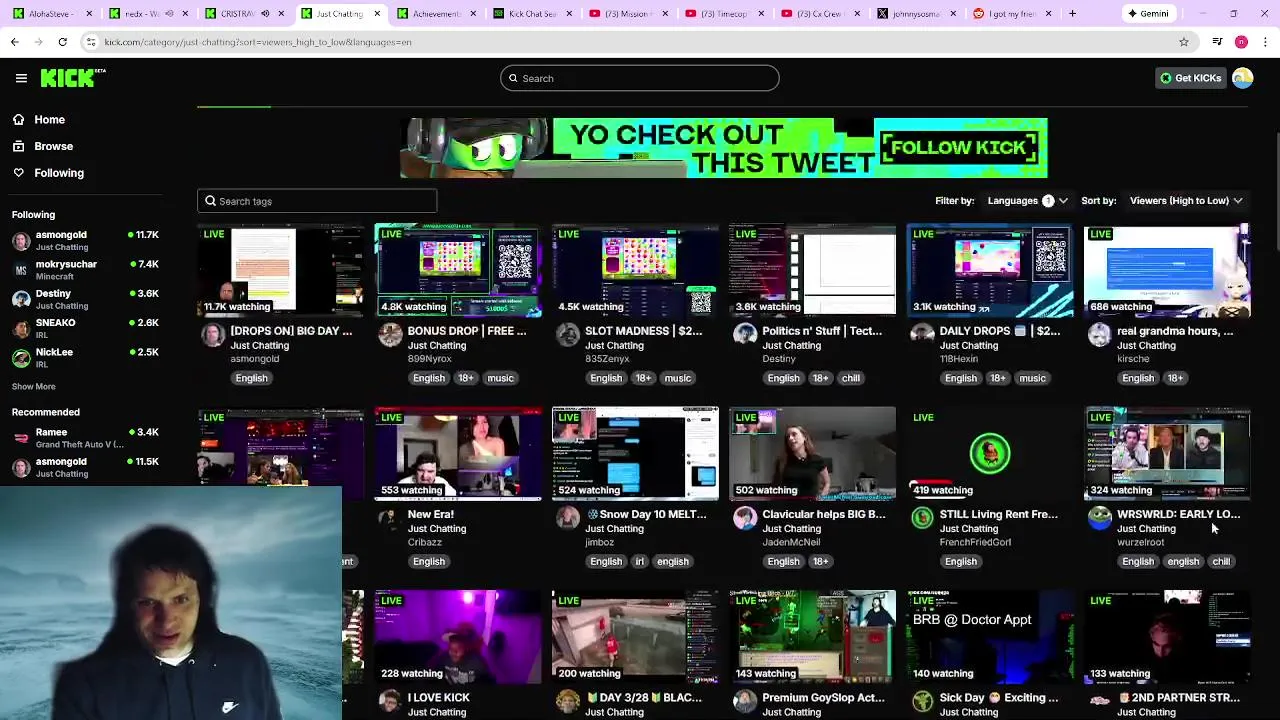
Task: Click the user profile avatar top right
Action: pyautogui.click(x=1242, y=78)
